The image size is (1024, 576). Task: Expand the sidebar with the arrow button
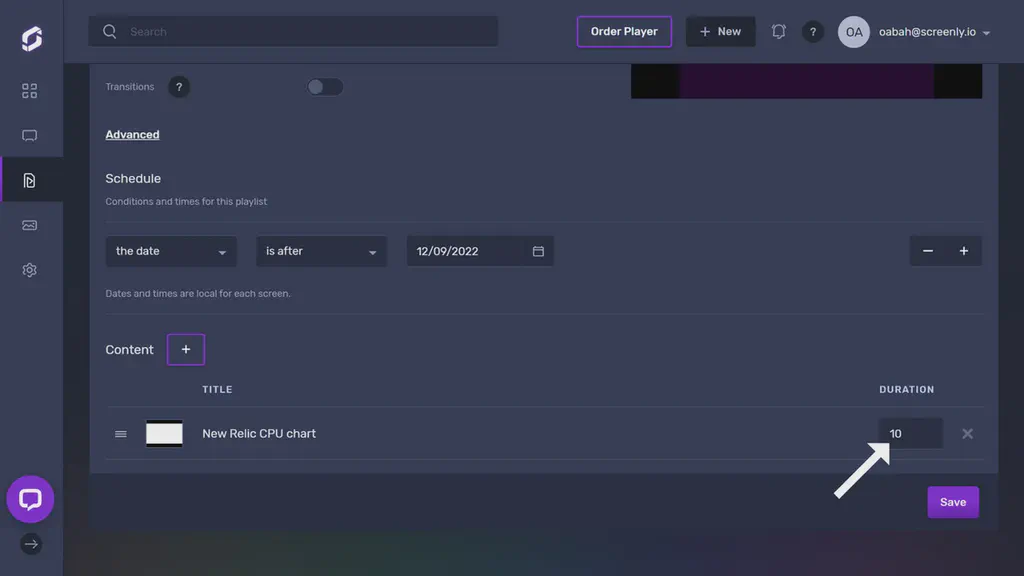coord(30,544)
